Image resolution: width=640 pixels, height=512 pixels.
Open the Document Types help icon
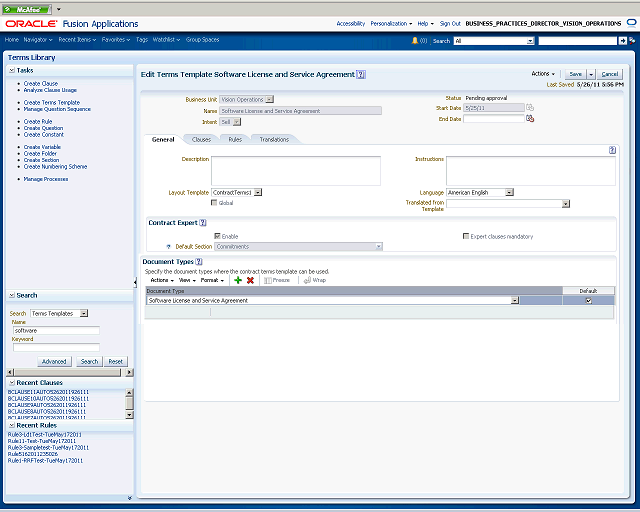tap(199, 262)
